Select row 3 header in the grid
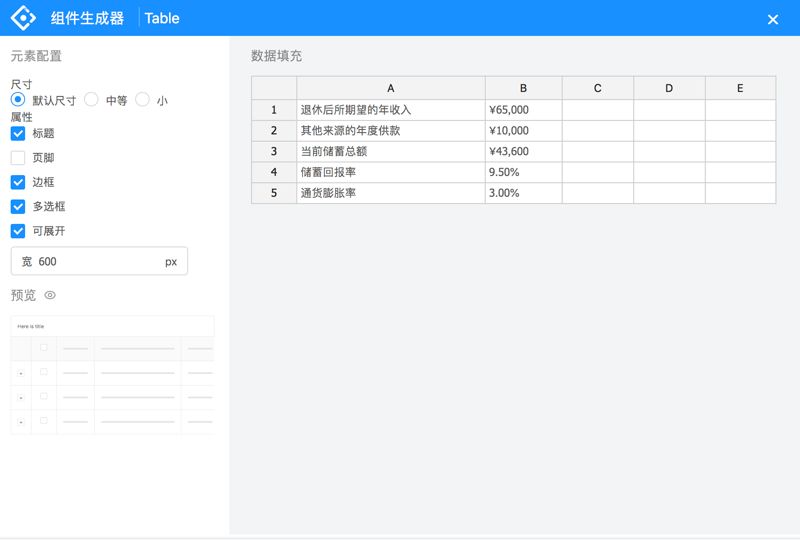 (x=273, y=151)
